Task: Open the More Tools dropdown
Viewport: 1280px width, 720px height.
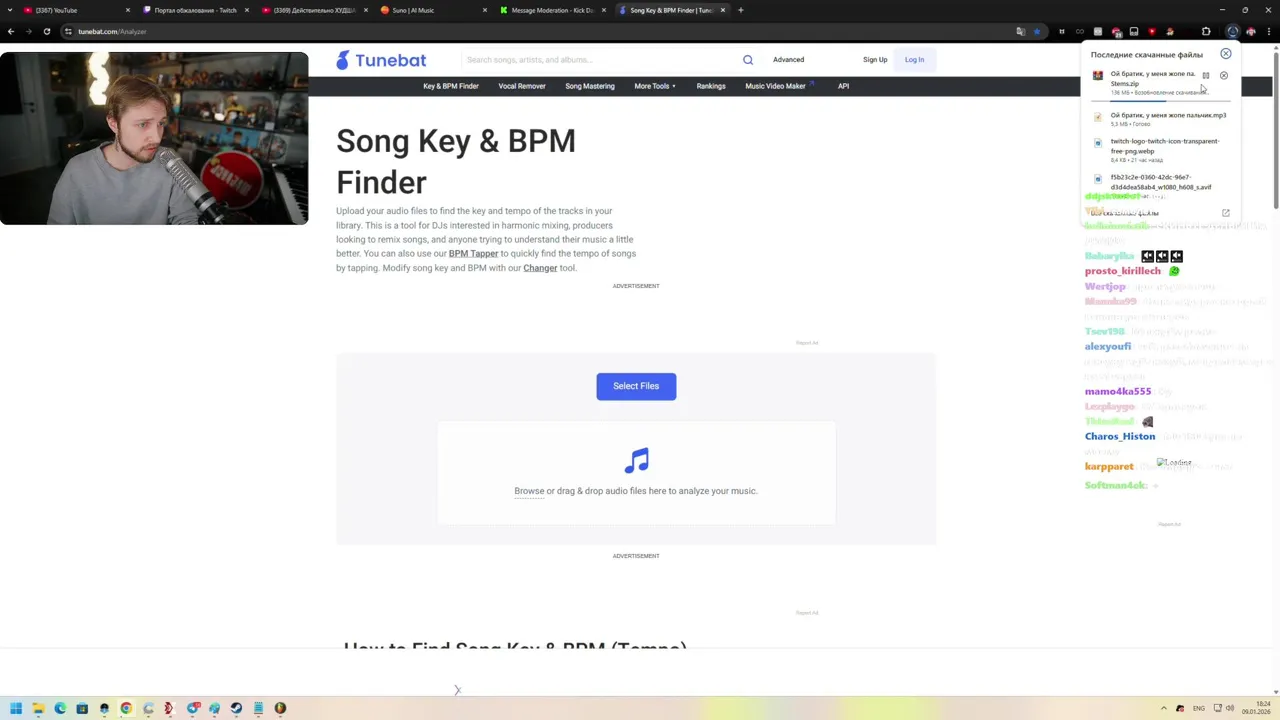Action: tap(655, 86)
